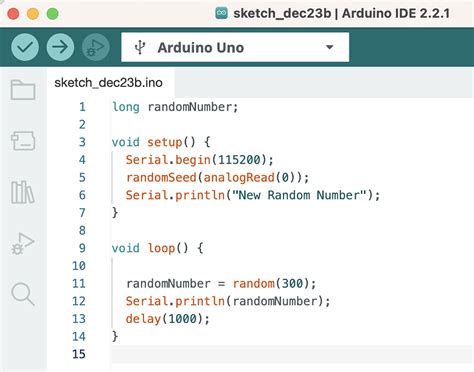Close the window with the red button

click(13, 14)
